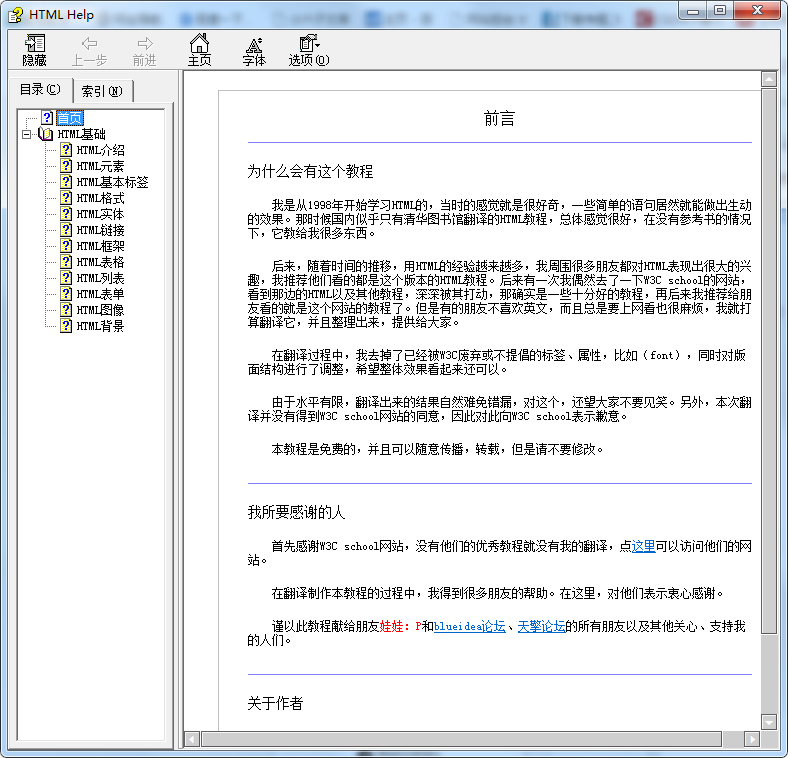
Task: Open the 这里 hyperlink
Action: click(643, 546)
